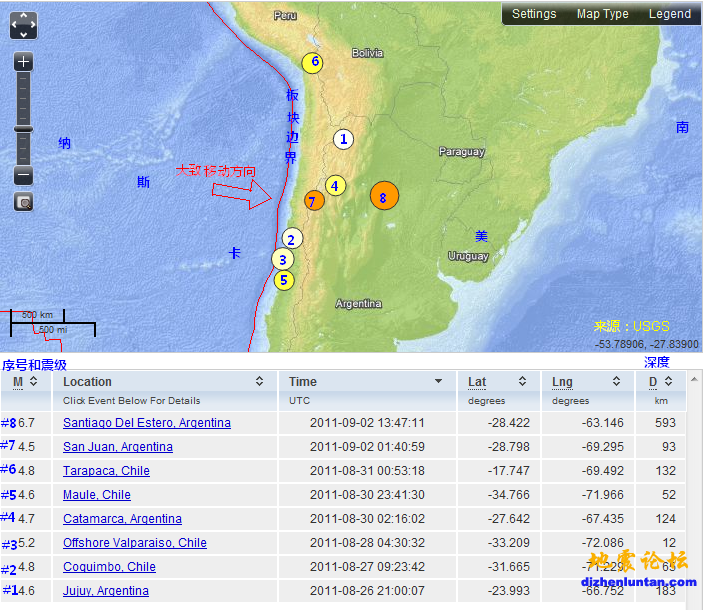Open Jujuy, Argentina event link
This screenshot has height=610, width=704.
(106, 591)
